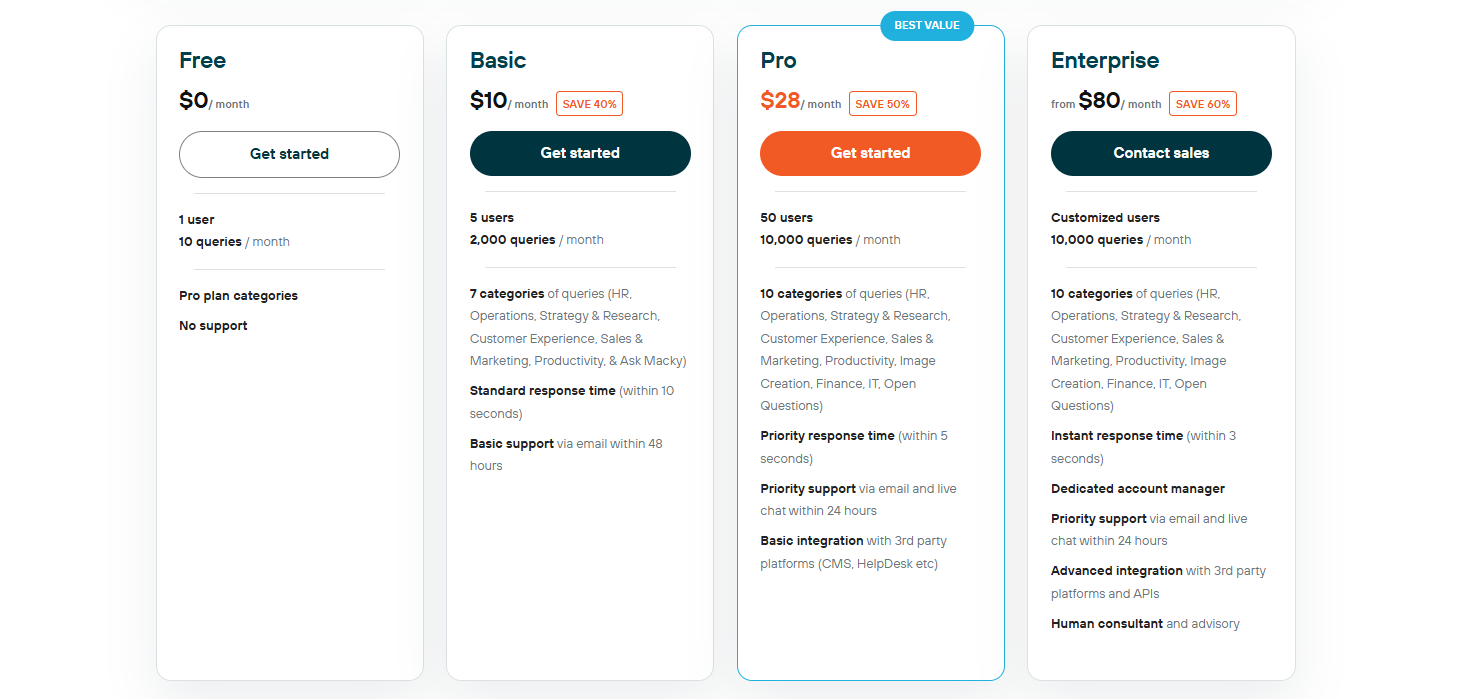
Task: Click the SAVE 60% tag on Enterprise
Action: [x=1203, y=104]
